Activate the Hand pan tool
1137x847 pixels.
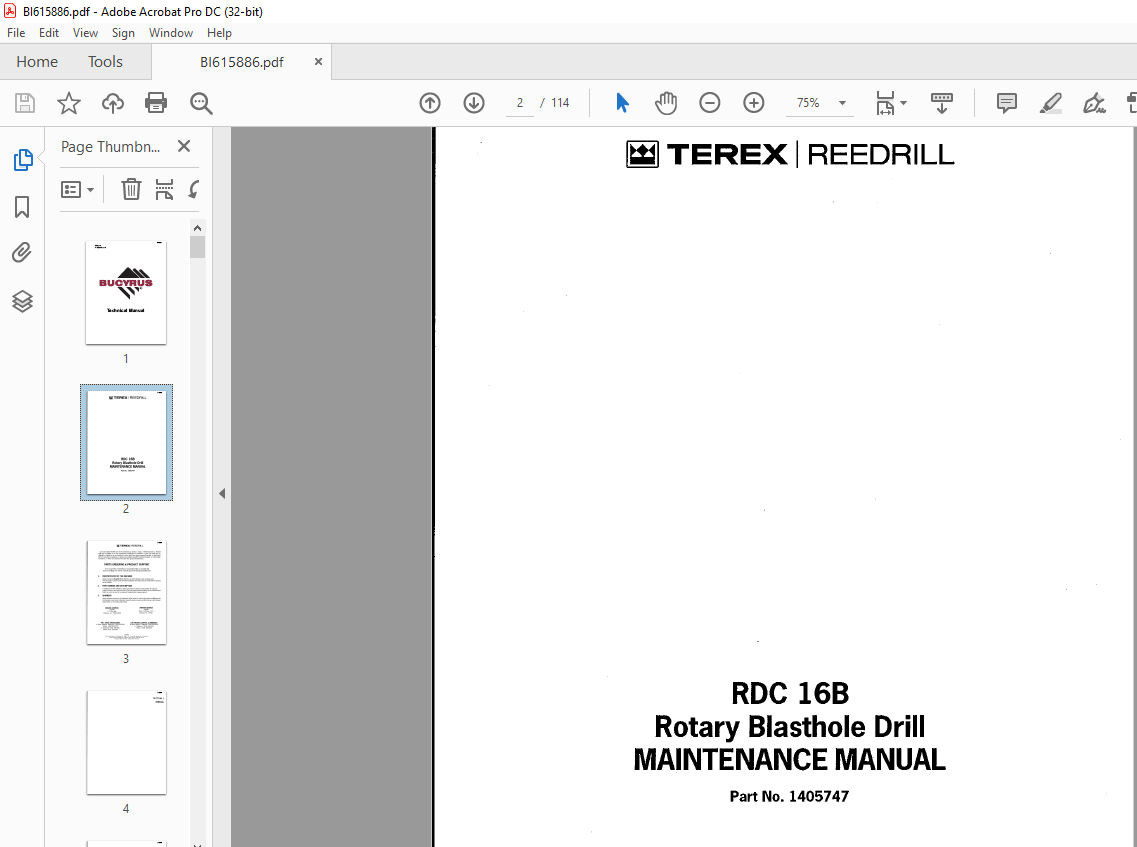[x=666, y=103]
